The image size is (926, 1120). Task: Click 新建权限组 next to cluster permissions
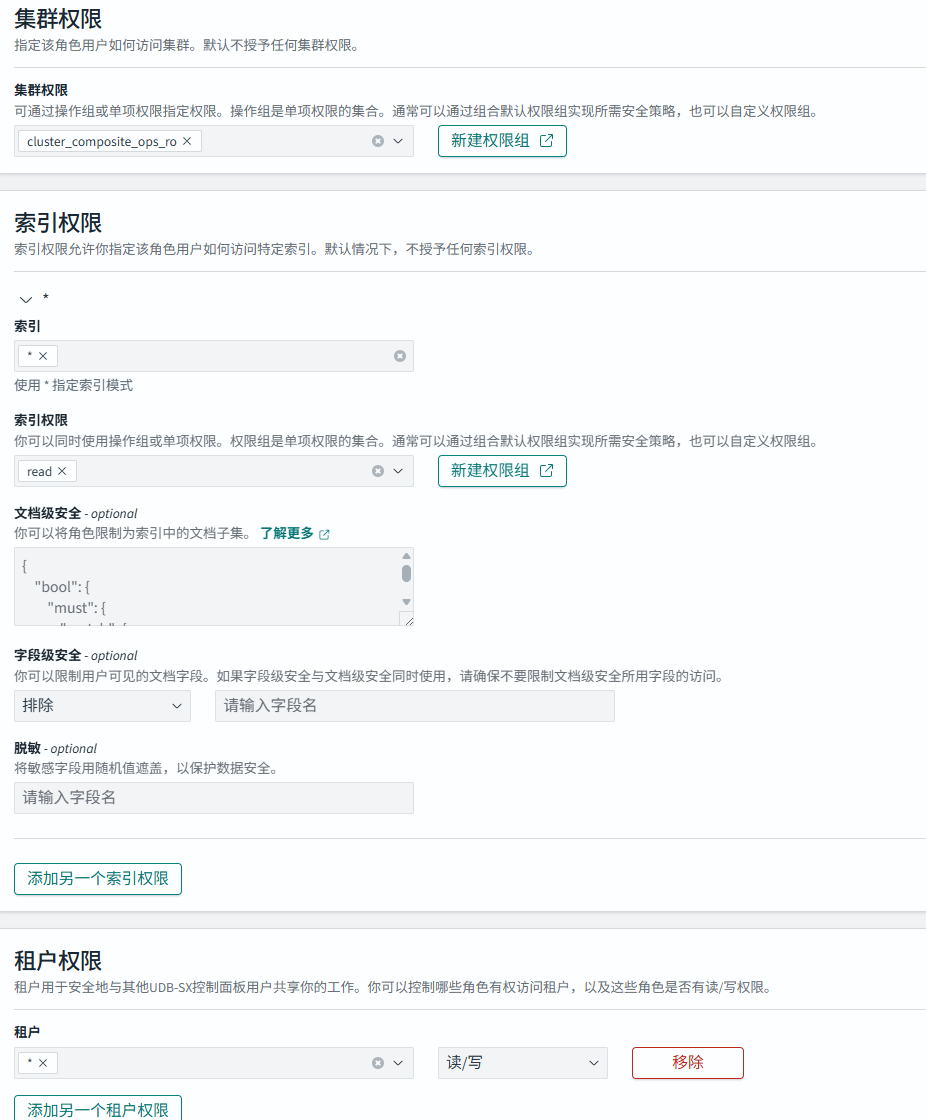tap(501, 141)
